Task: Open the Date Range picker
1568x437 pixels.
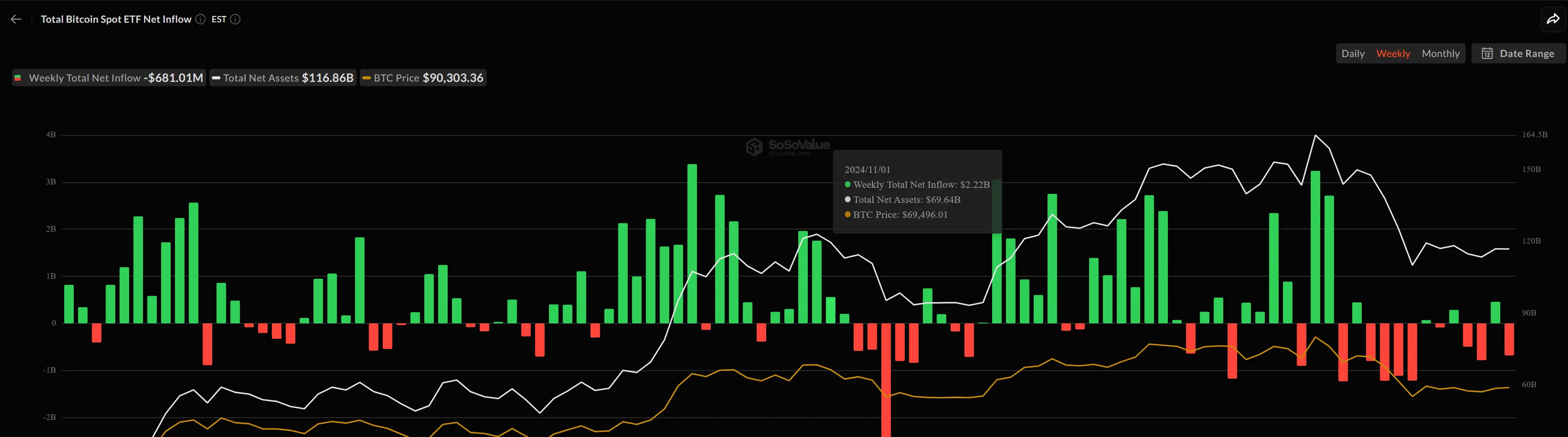Action: pos(1518,54)
